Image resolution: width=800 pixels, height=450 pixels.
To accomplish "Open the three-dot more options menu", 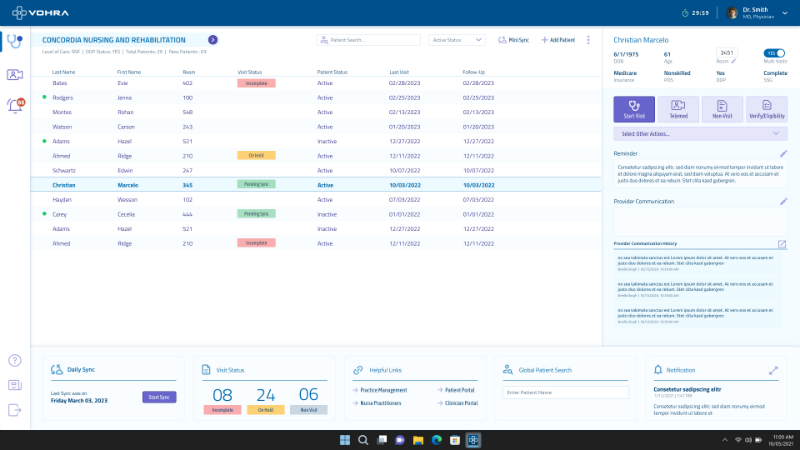I will pyautogui.click(x=590, y=40).
